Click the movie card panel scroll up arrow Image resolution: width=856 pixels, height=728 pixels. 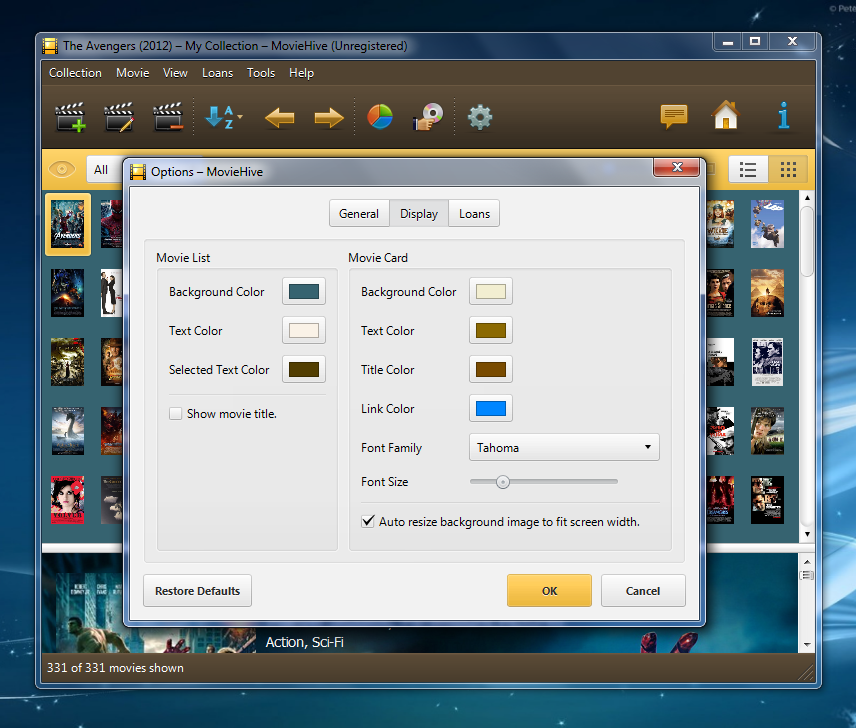[x=807, y=562]
